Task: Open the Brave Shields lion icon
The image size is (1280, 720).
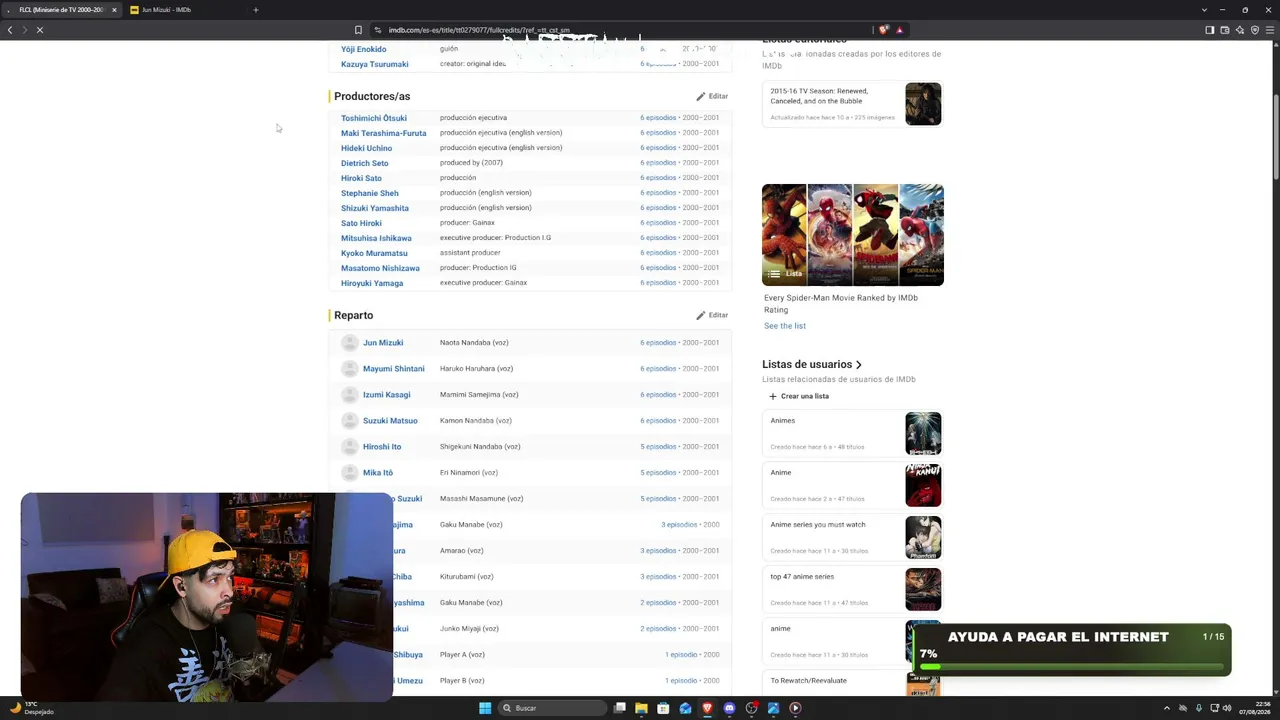Action: (x=883, y=30)
